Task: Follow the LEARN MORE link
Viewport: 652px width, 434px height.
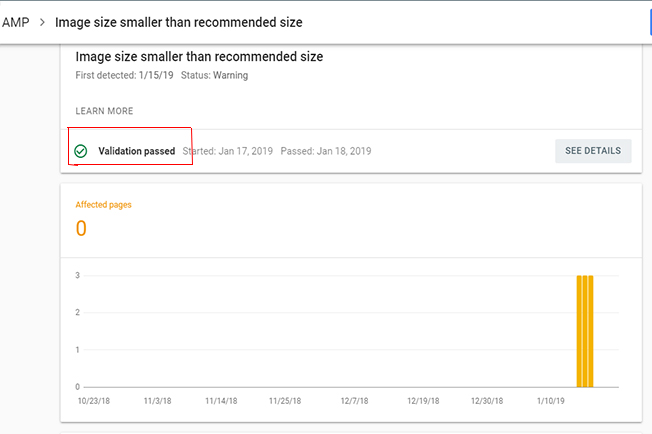Action: coord(104,111)
